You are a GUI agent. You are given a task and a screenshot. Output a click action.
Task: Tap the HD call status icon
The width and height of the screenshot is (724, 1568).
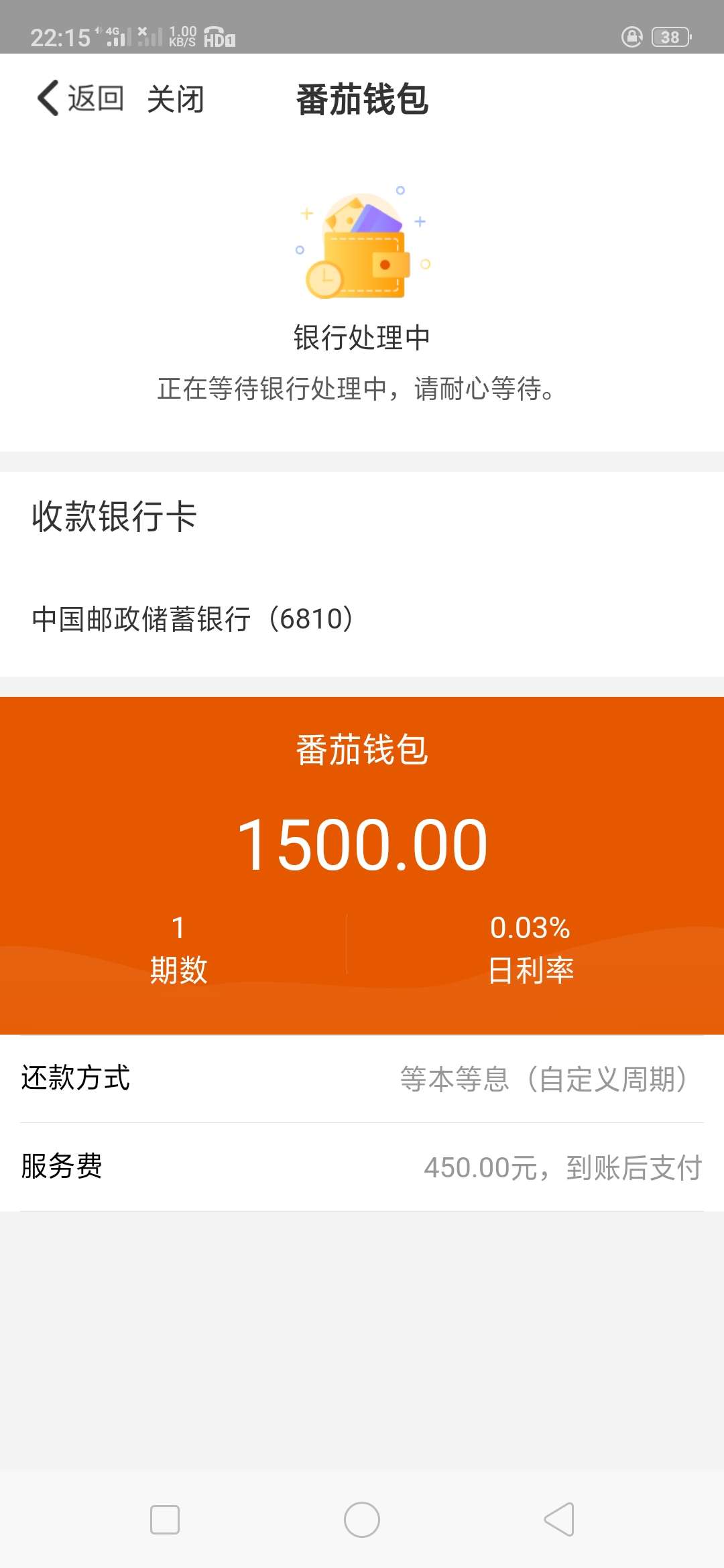[219, 37]
